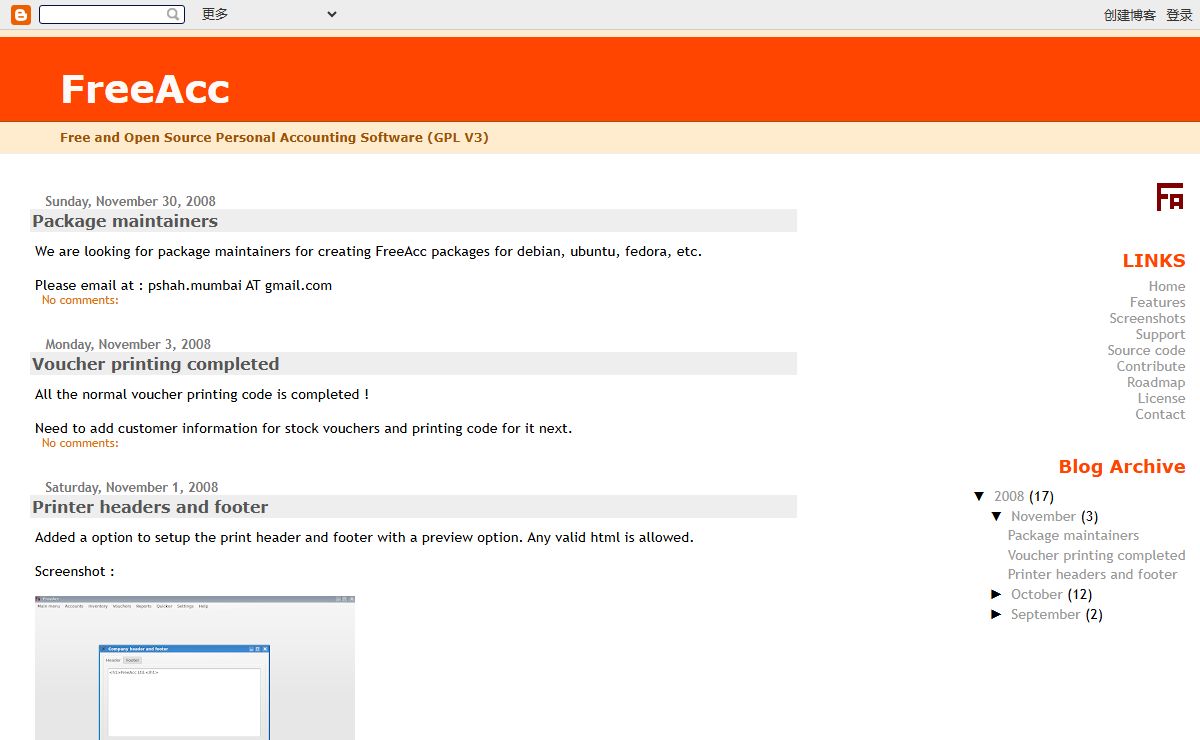Click the search magnifier icon
1200x740 pixels.
point(174,14)
